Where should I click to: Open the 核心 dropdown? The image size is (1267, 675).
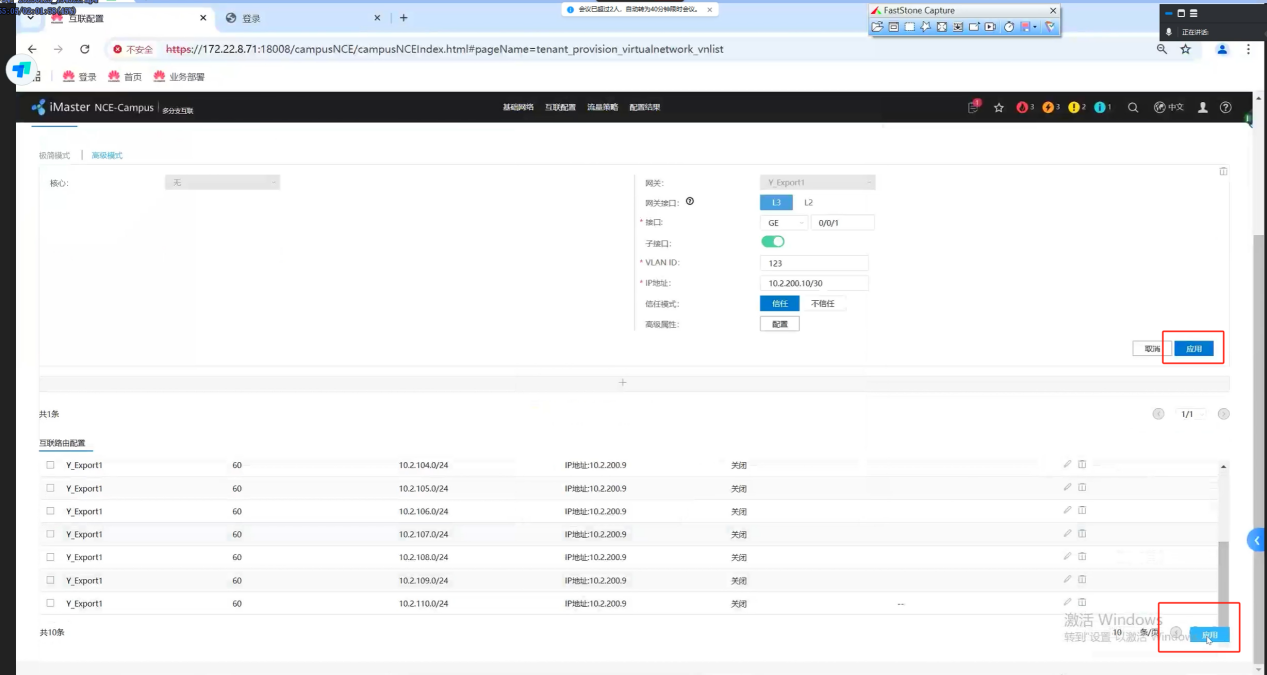point(222,183)
